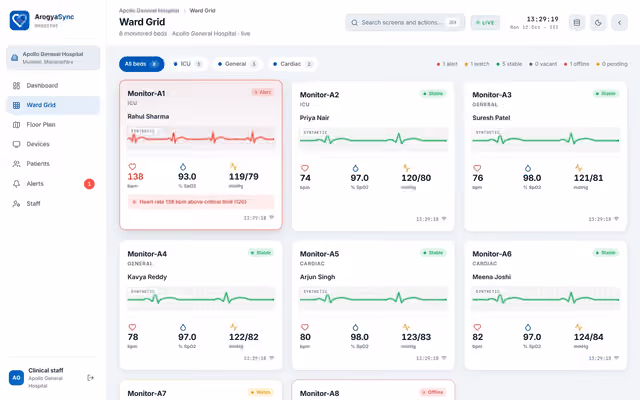This screenshot has height=400, width=640.
Task: Click the '5 stable' legend entry
Action: click(x=509, y=64)
